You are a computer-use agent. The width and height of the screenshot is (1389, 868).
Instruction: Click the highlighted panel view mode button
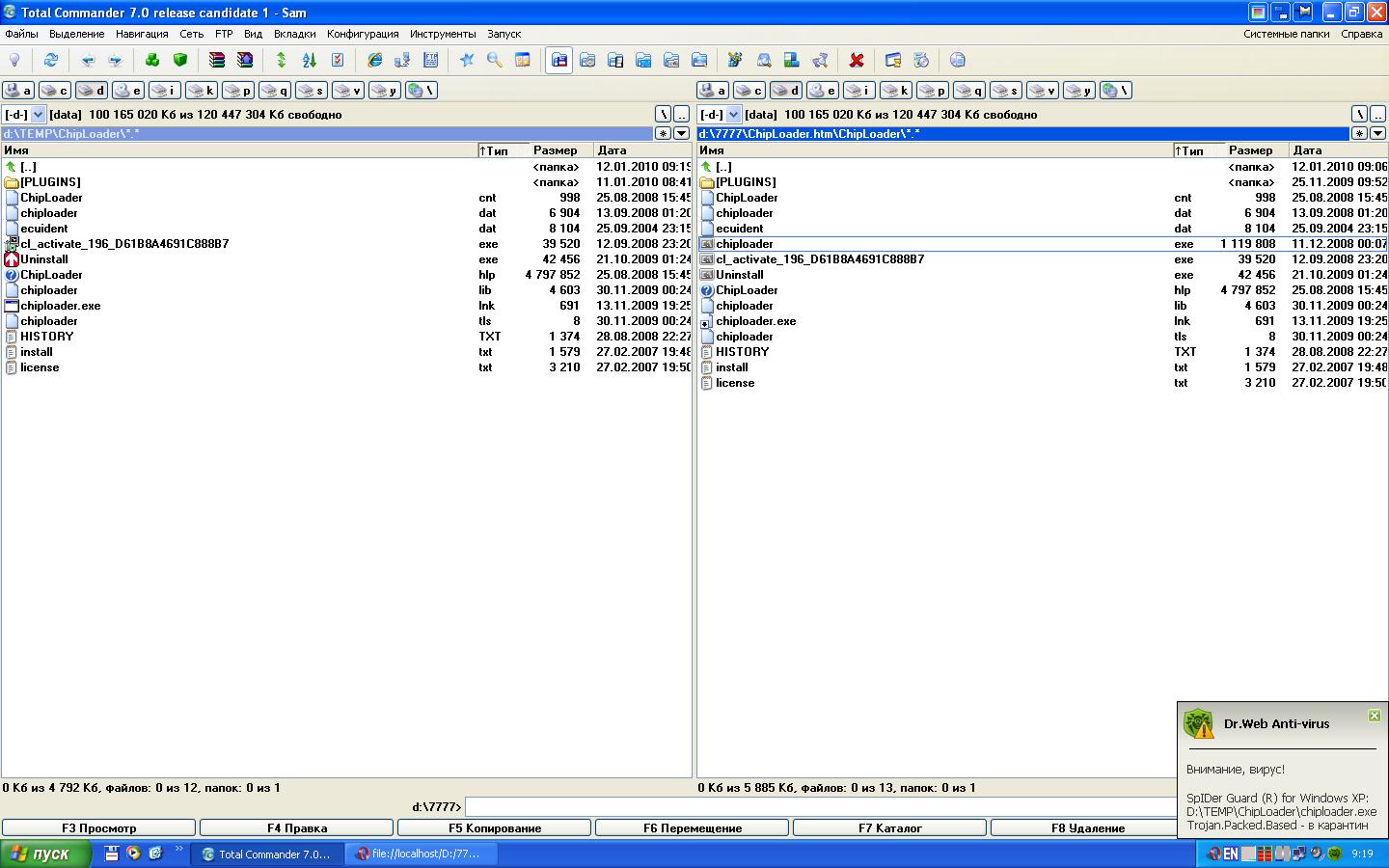point(559,60)
